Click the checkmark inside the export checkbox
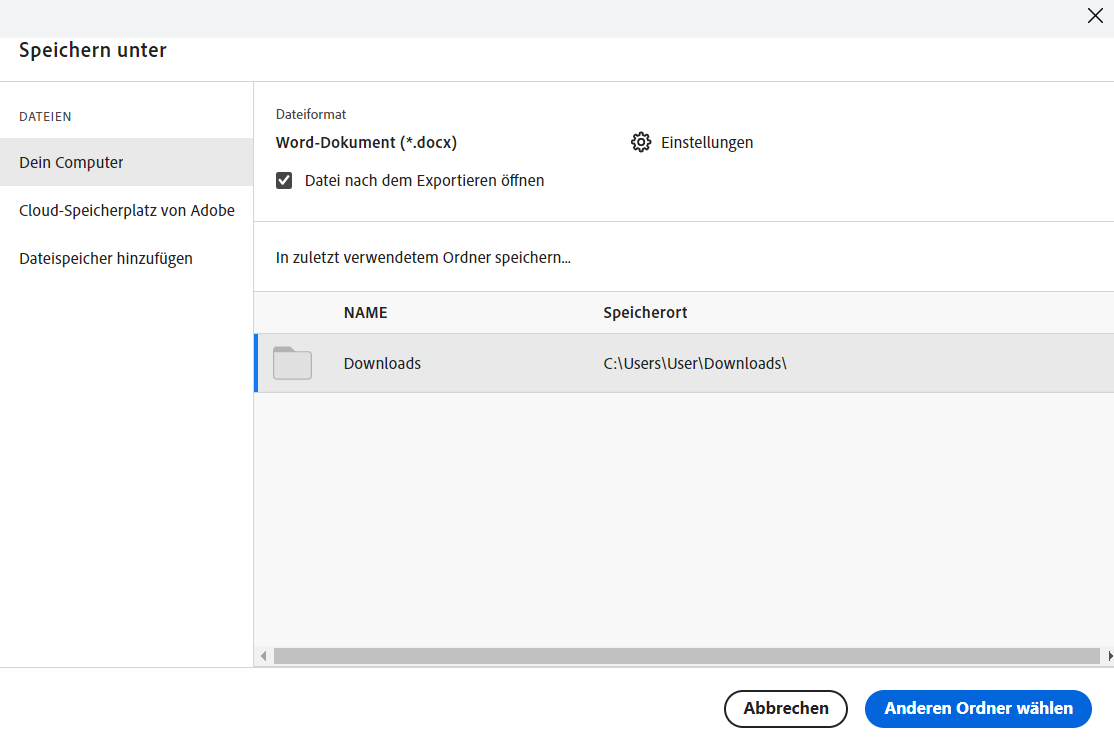1114x747 pixels. point(284,180)
